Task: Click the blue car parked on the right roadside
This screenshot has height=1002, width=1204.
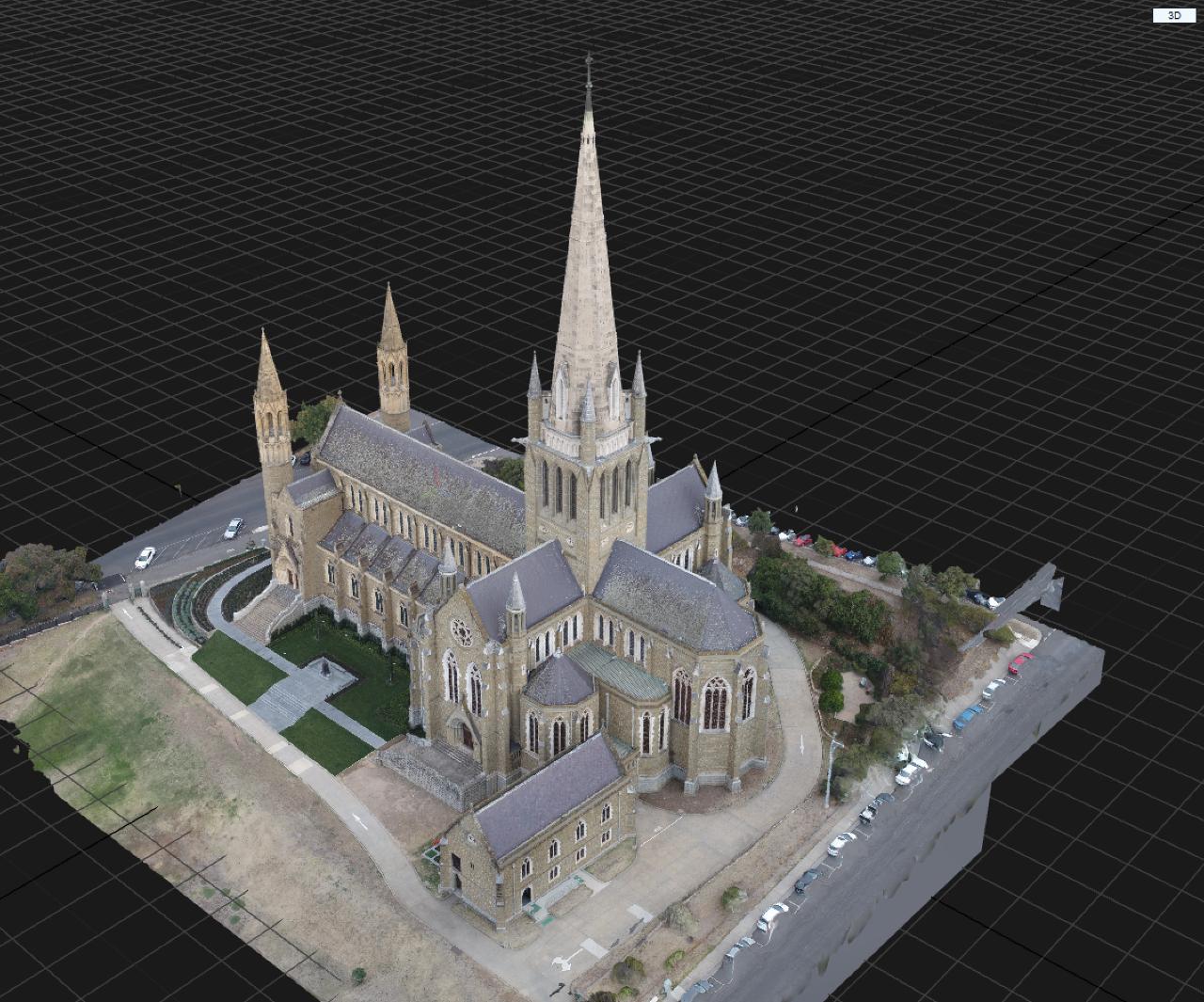Action: [x=966, y=718]
